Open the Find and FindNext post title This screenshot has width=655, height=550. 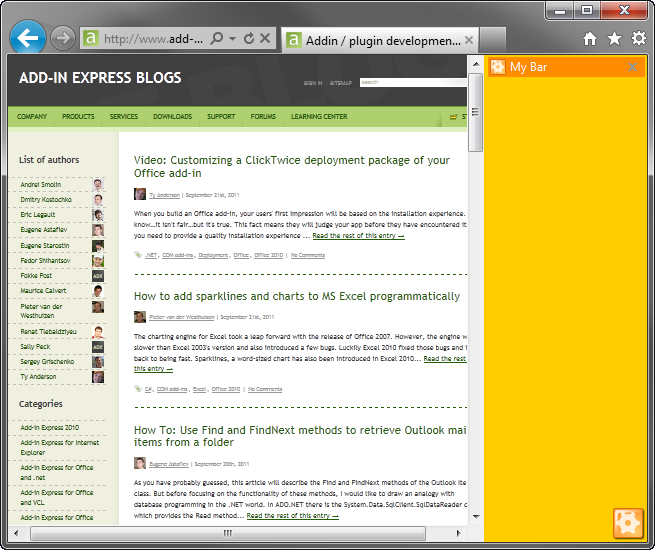[x=300, y=436]
